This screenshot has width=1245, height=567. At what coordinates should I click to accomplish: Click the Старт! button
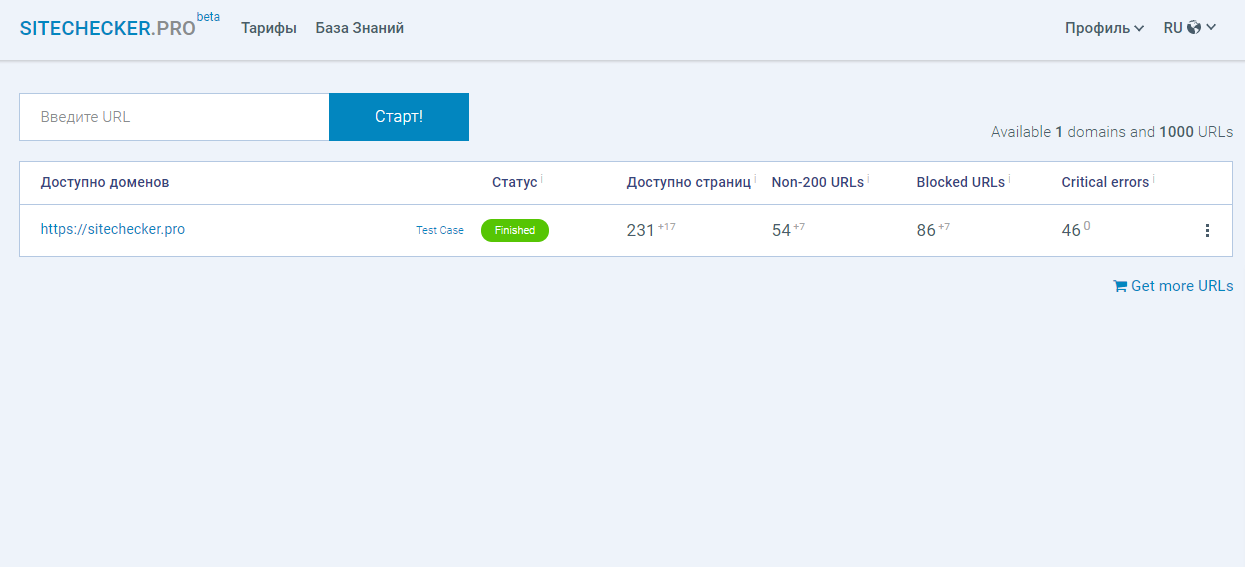[399, 117]
